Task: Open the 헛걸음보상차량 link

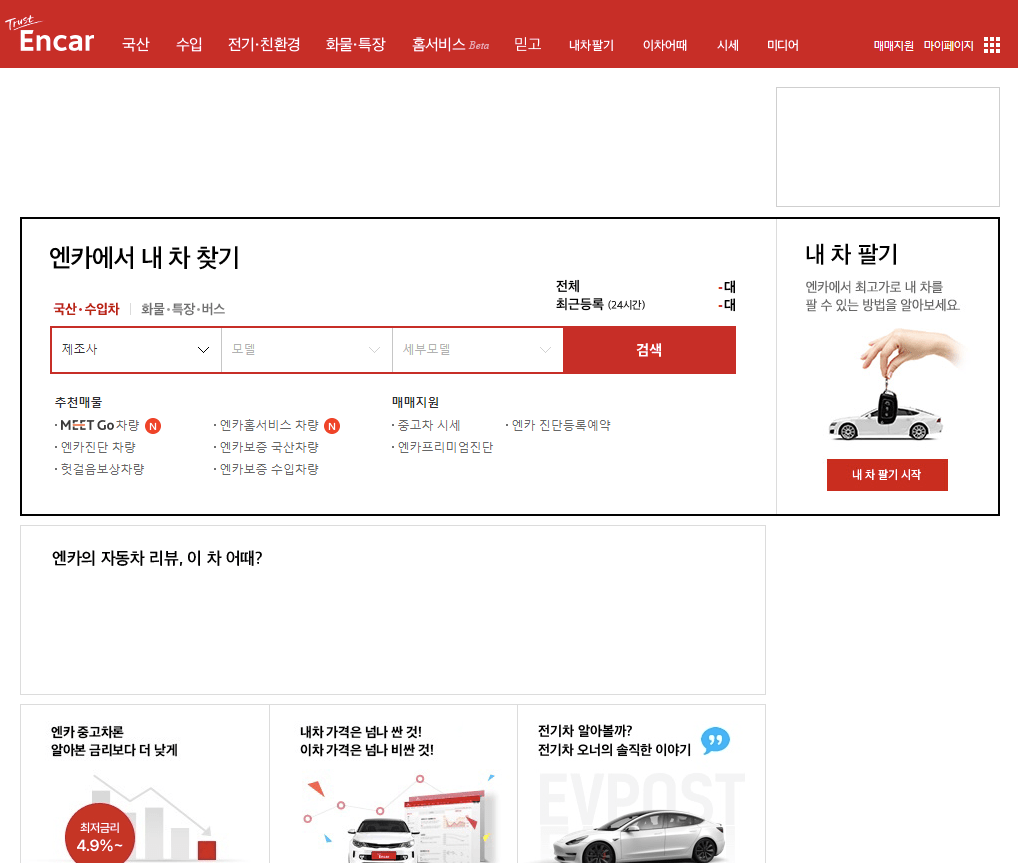Action: pos(103,469)
